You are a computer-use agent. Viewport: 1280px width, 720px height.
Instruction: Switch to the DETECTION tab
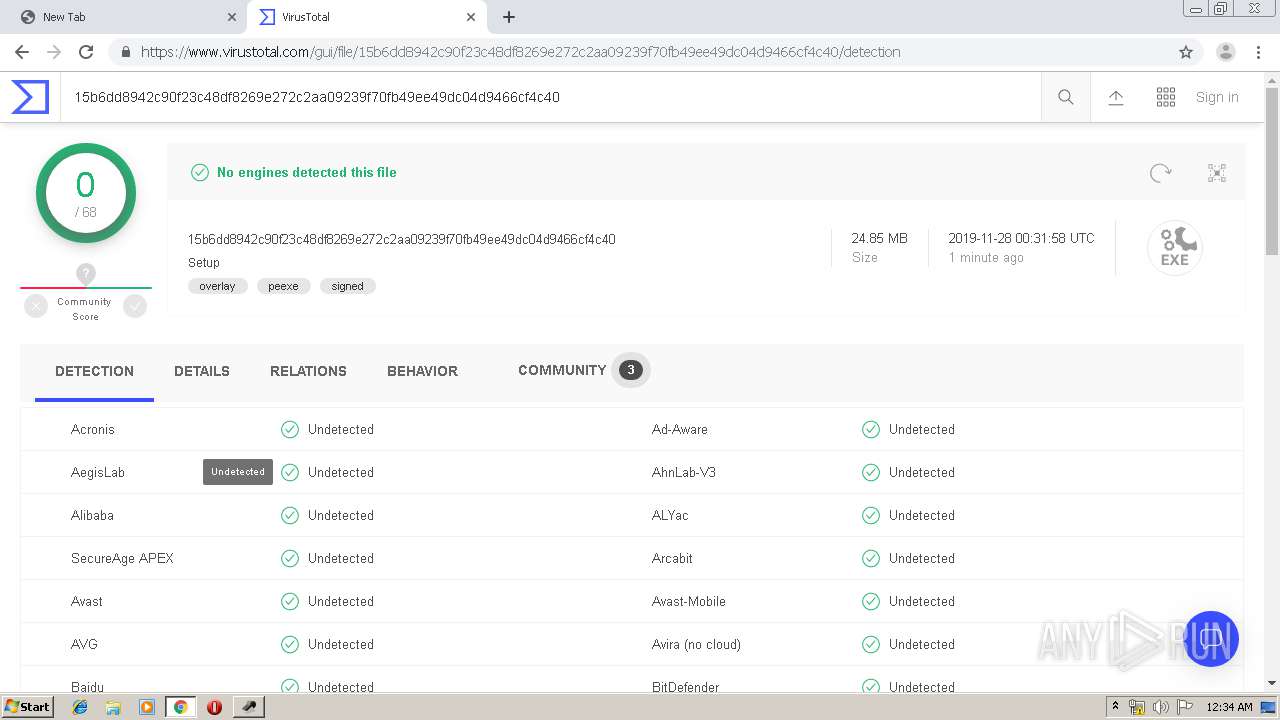pos(94,371)
